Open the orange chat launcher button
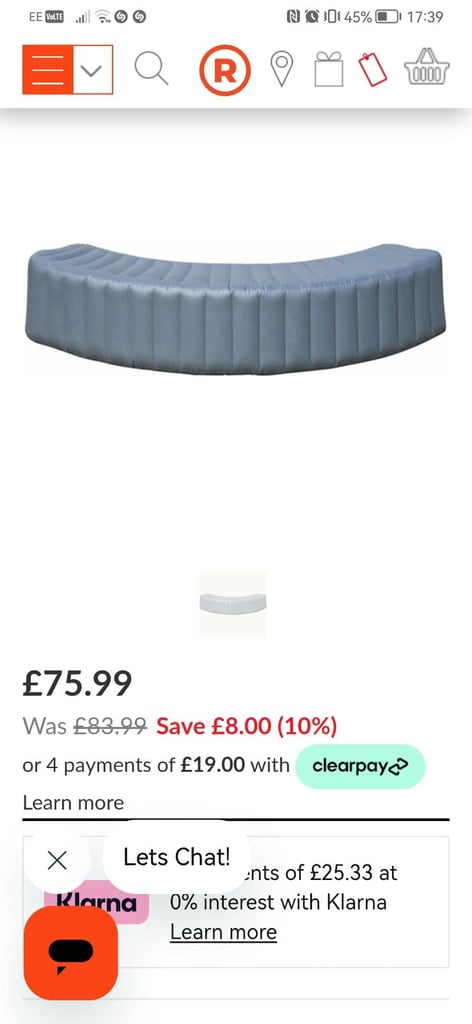Viewport: 472px width, 1024px height. (x=71, y=953)
